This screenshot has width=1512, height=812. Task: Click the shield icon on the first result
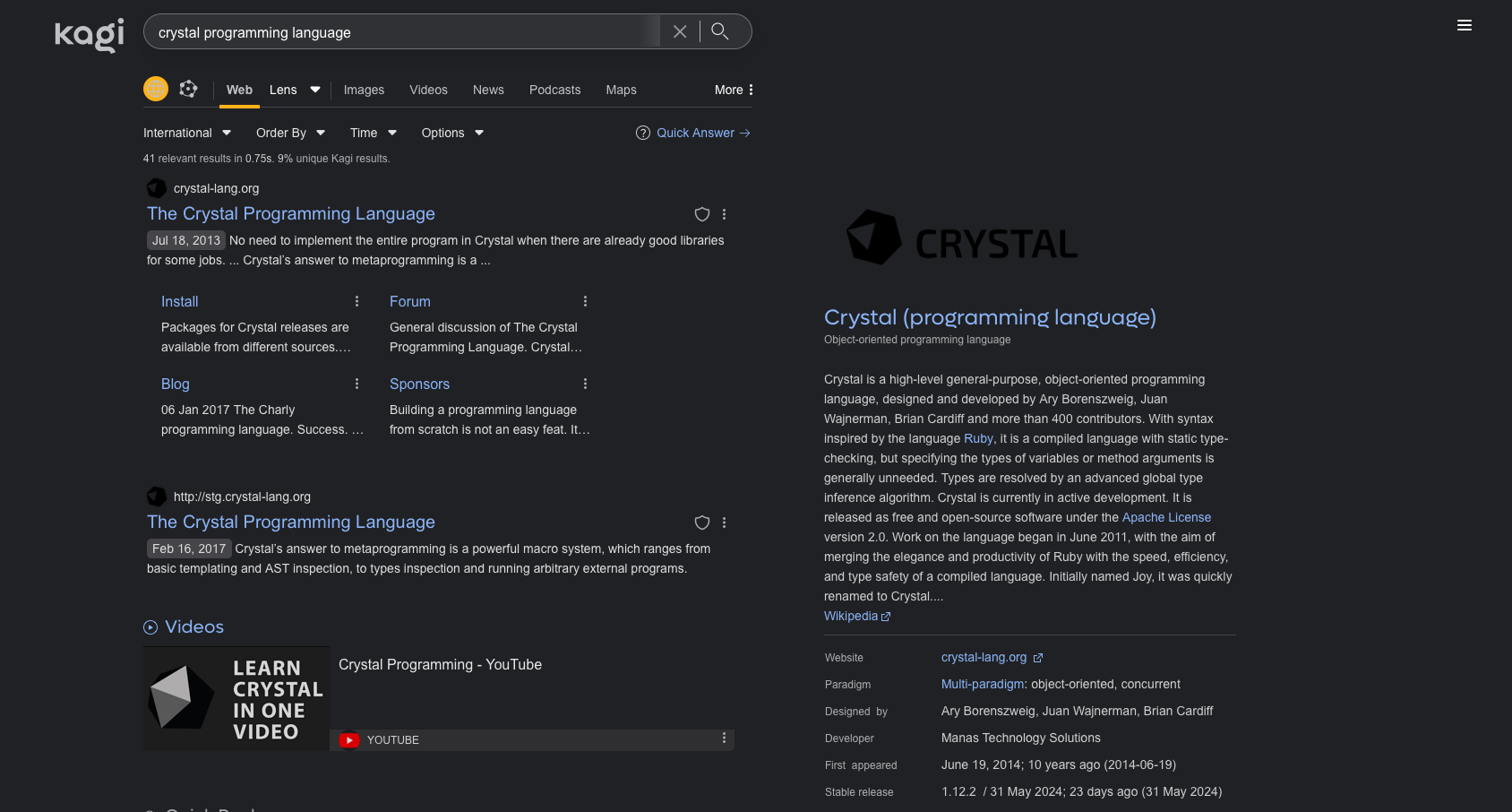(x=701, y=214)
